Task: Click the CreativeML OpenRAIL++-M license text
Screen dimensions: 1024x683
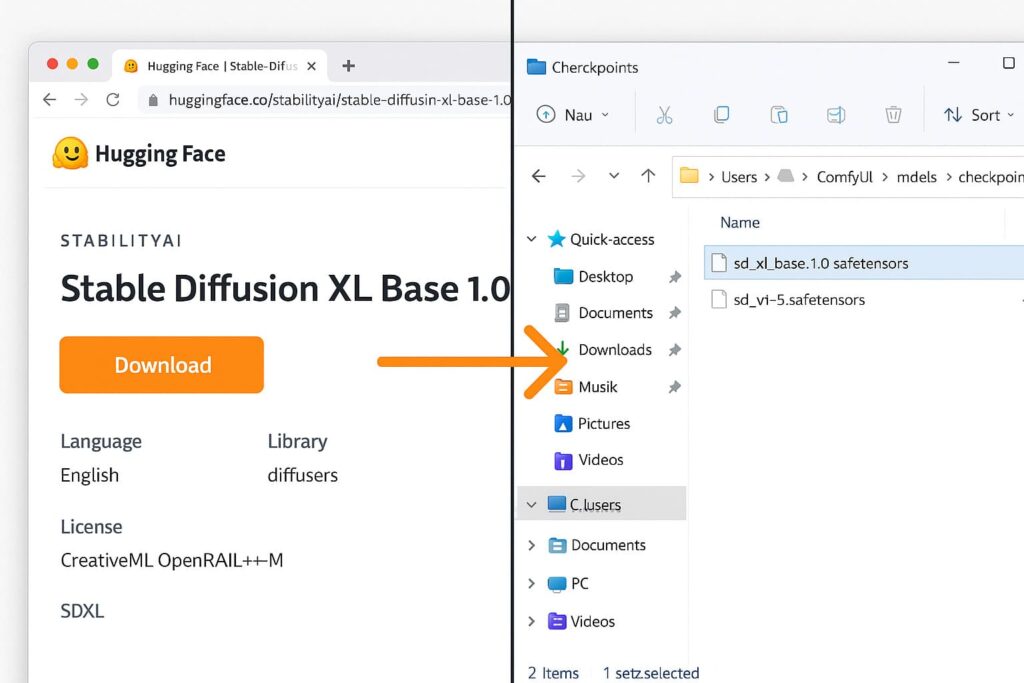Action: pyautogui.click(x=172, y=560)
